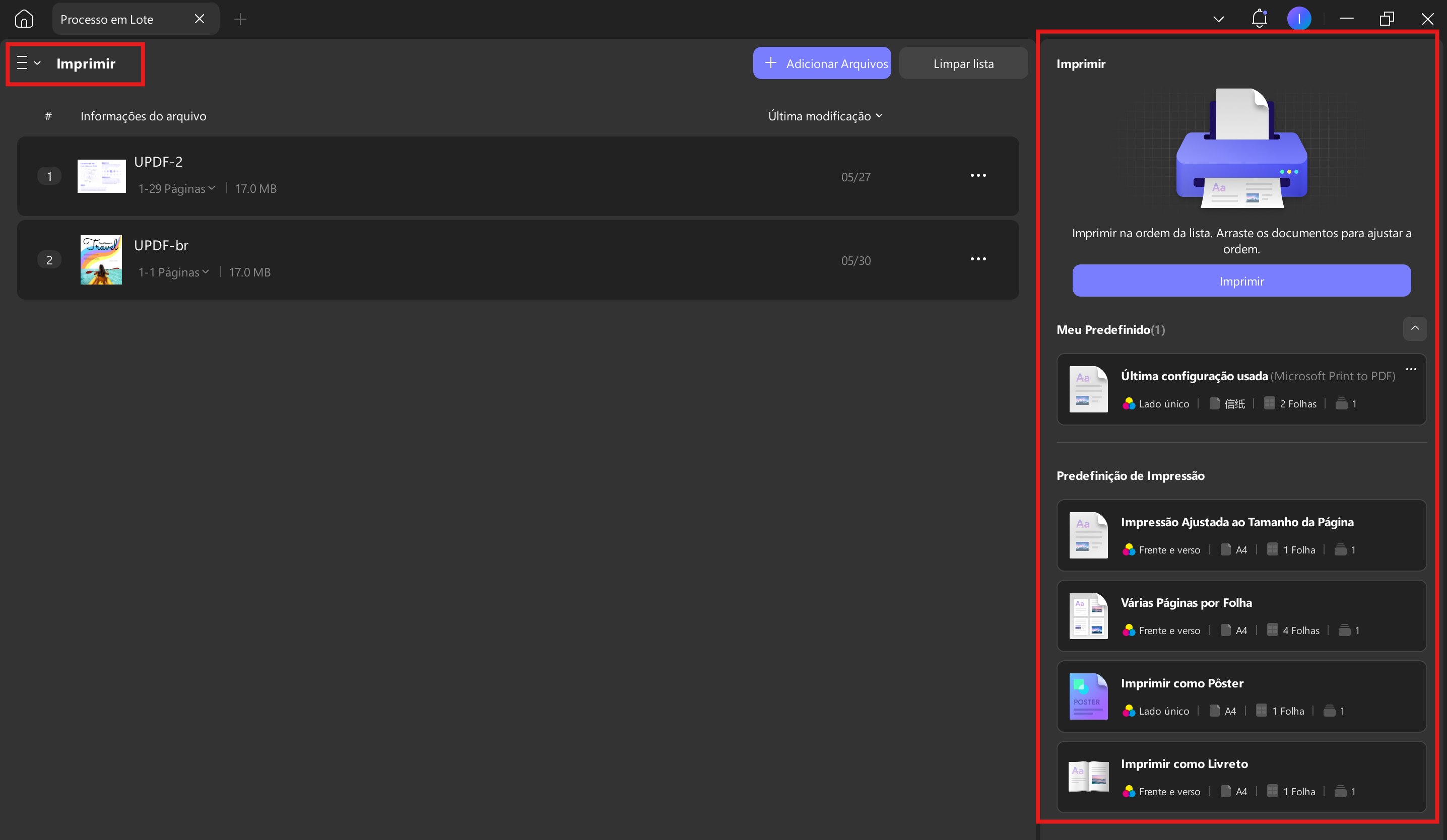Screen dimensions: 1447x840
Task: Open the user profile avatar
Action: click(x=1298, y=19)
